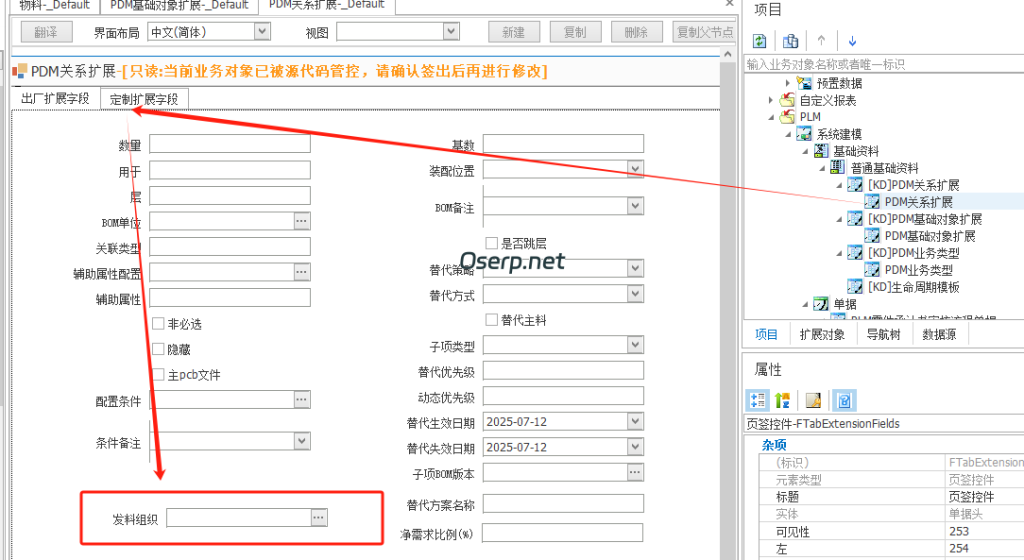Collapse the PLM tree node

771,117
